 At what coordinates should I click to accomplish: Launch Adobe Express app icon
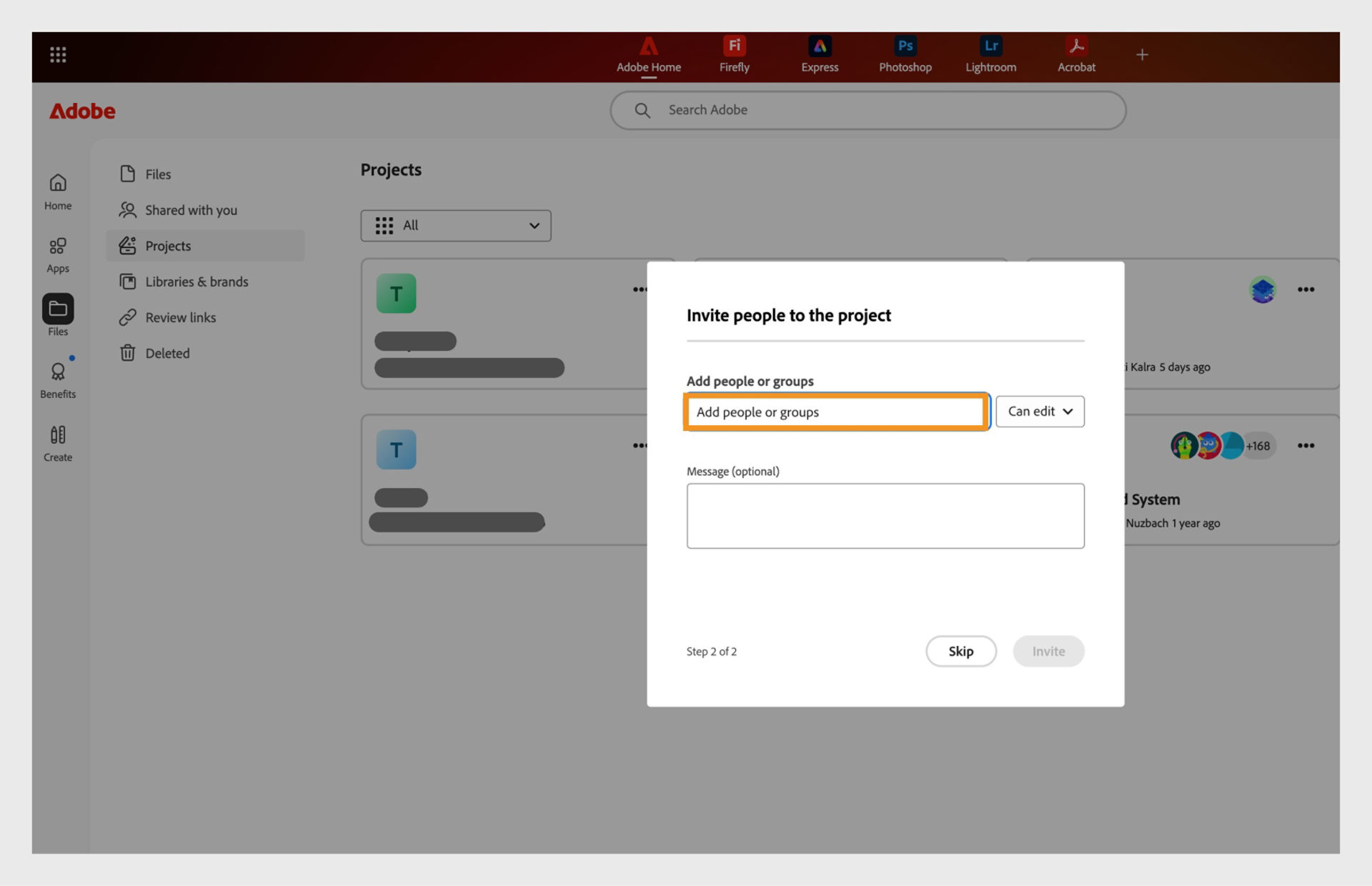819,54
